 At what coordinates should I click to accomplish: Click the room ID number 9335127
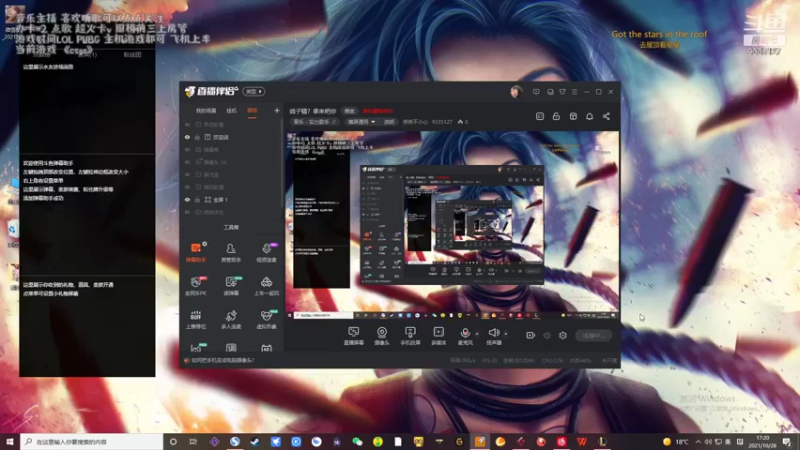442,122
